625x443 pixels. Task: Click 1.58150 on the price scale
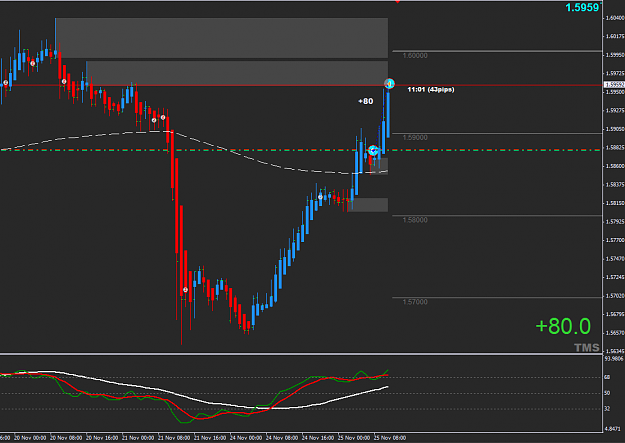tap(615, 203)
